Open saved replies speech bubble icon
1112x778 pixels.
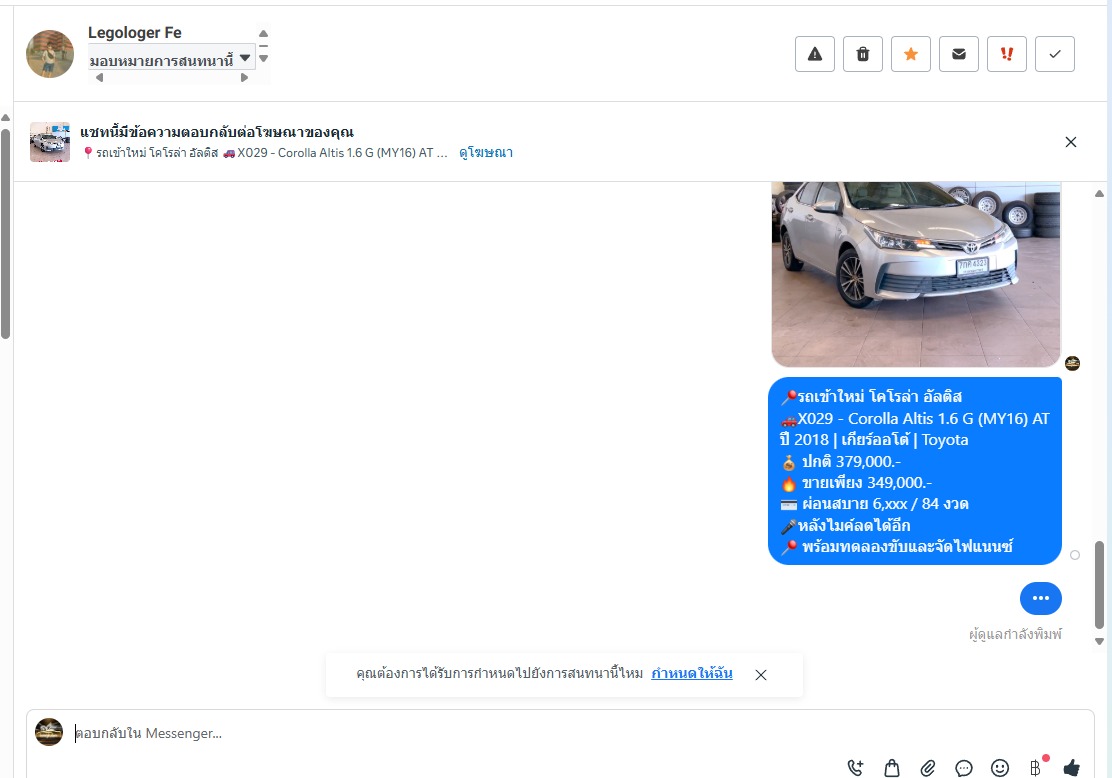[964, 767]
